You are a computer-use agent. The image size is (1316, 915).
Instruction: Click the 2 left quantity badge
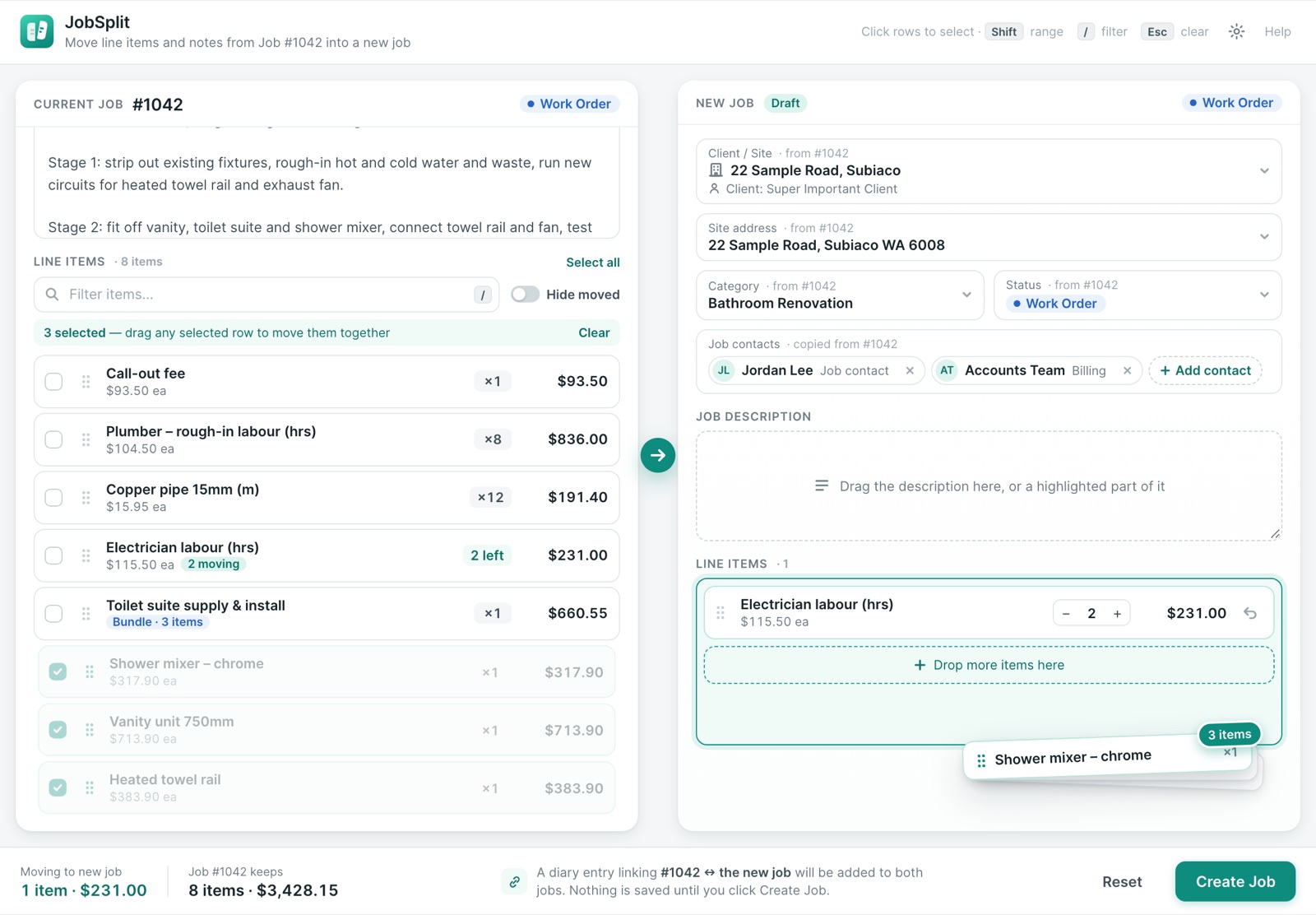point(487,555)
